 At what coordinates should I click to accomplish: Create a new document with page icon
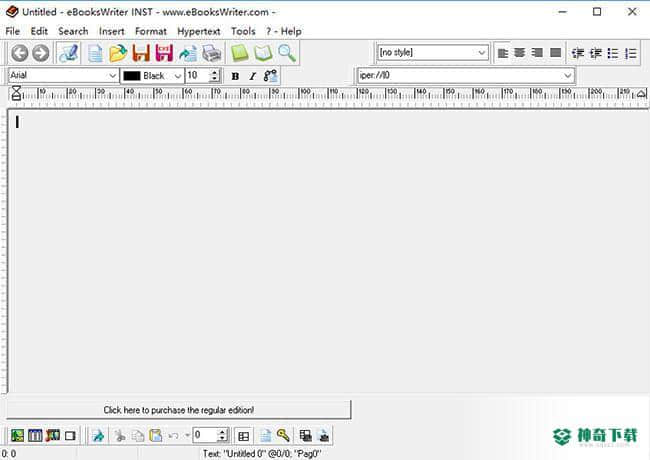pos(95,53)
